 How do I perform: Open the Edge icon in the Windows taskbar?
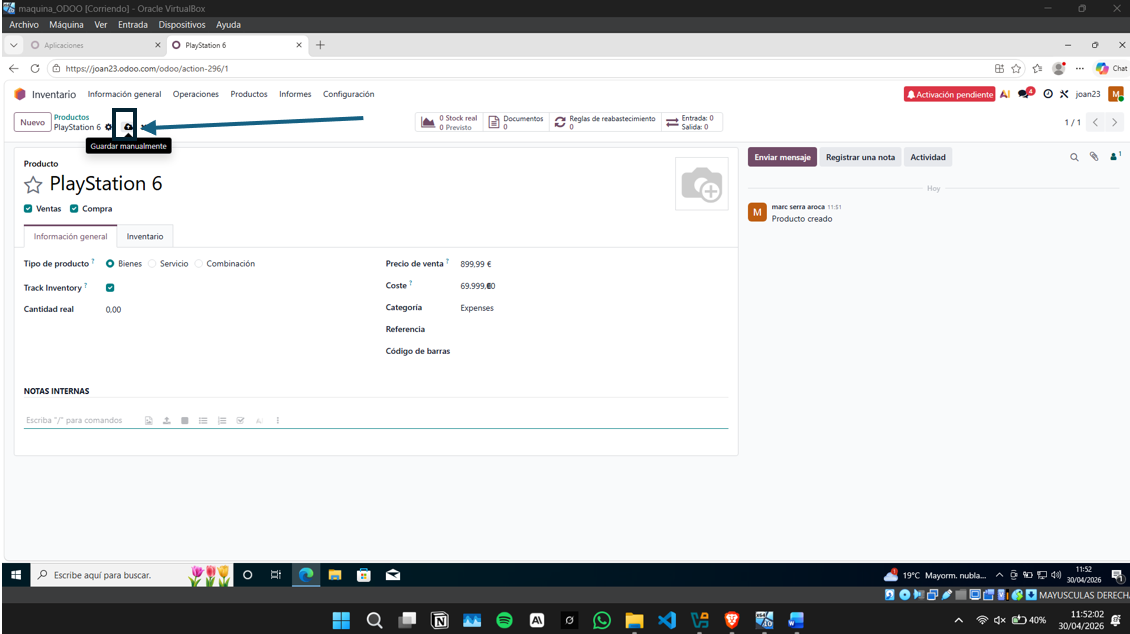(x=306, y=575)
